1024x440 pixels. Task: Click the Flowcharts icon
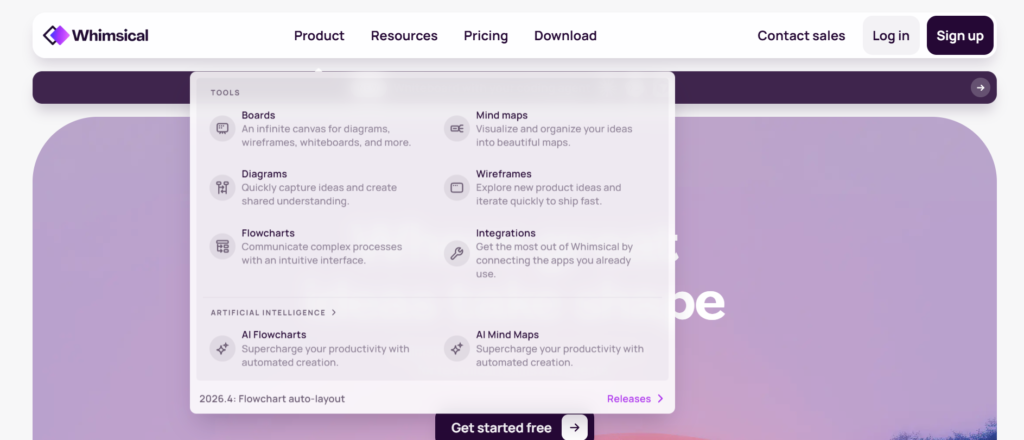222,246
